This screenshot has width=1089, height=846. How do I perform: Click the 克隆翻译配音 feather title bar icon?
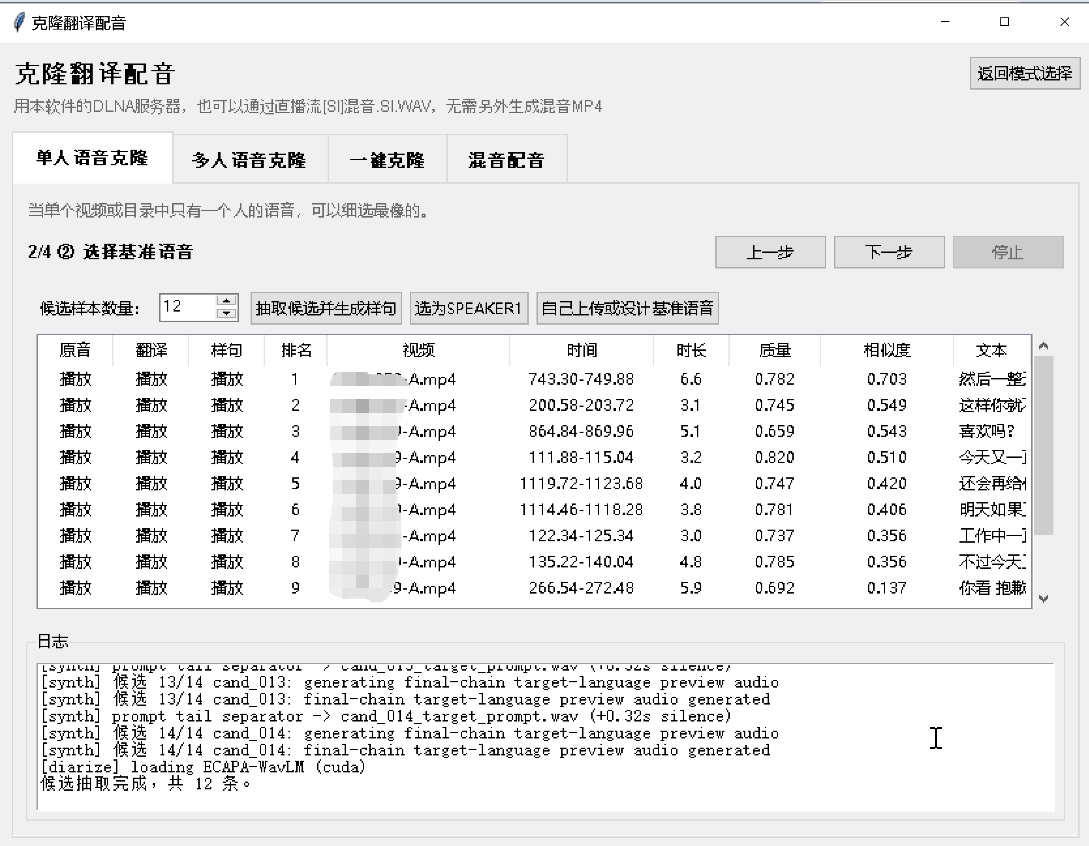[x=19, y=22]
